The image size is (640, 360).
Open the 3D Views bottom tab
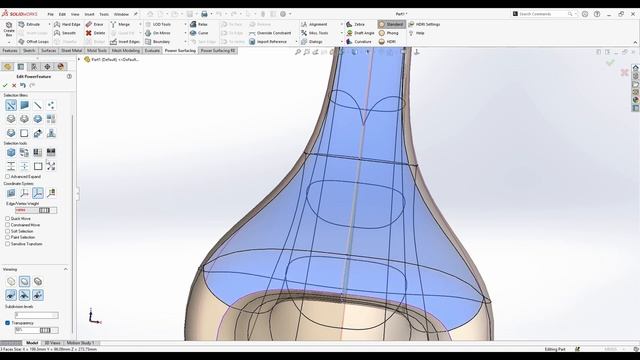[52, 343]
